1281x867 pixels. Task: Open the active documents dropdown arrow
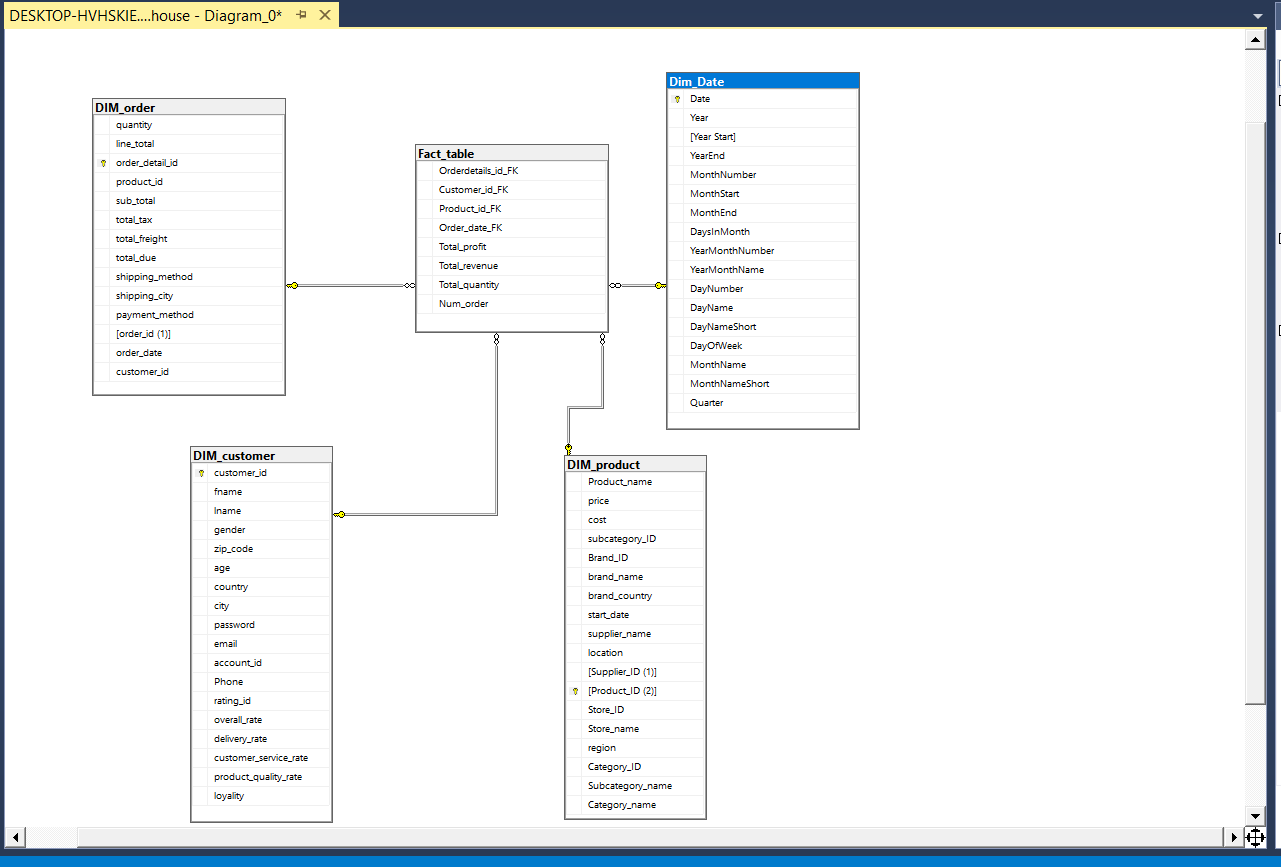(x=1258, y=16)
